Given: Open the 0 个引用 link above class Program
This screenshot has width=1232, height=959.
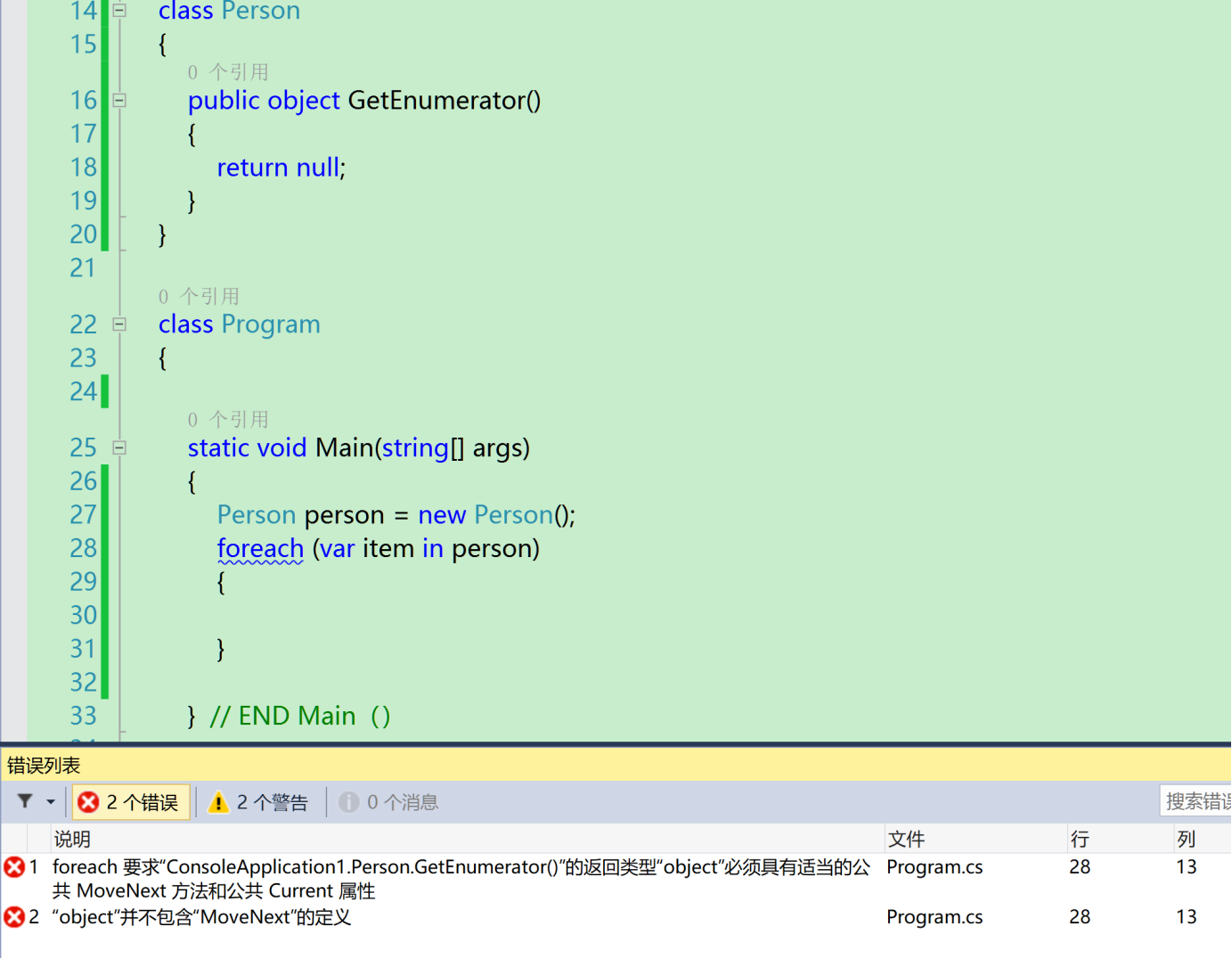Looking at the screenshot, I should click(199, 297).
